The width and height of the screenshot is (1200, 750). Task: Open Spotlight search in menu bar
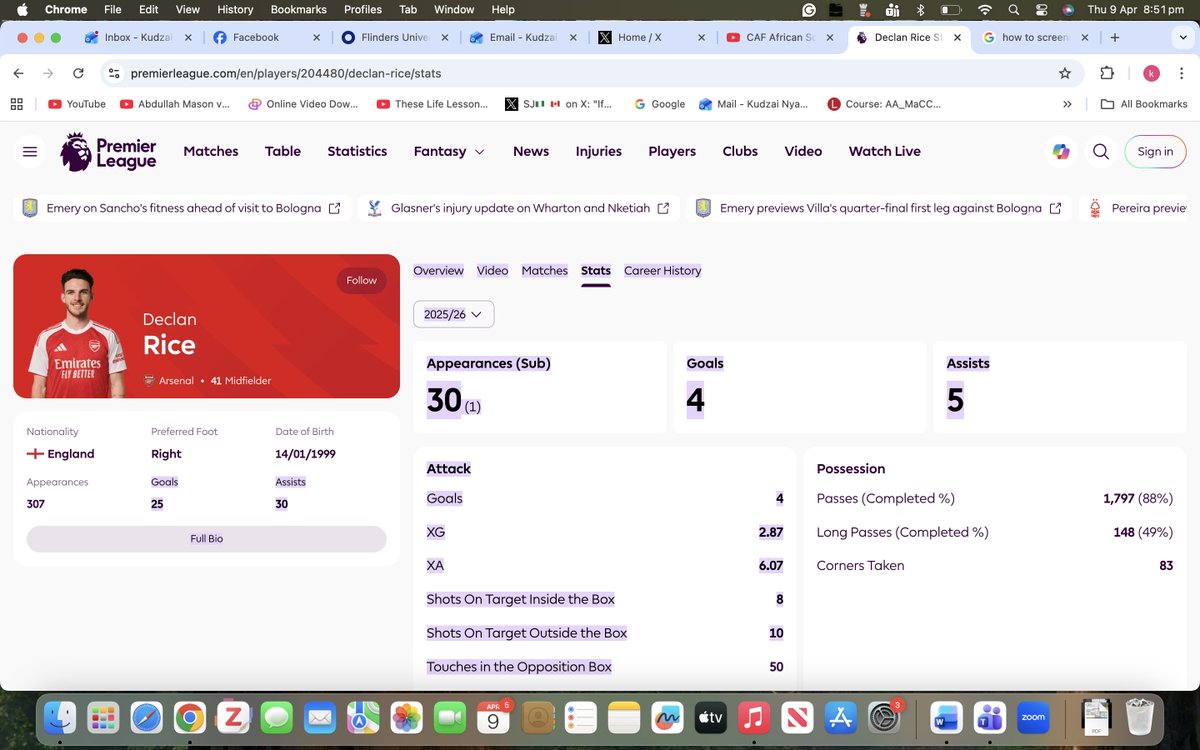click(x=1013, y=9)
